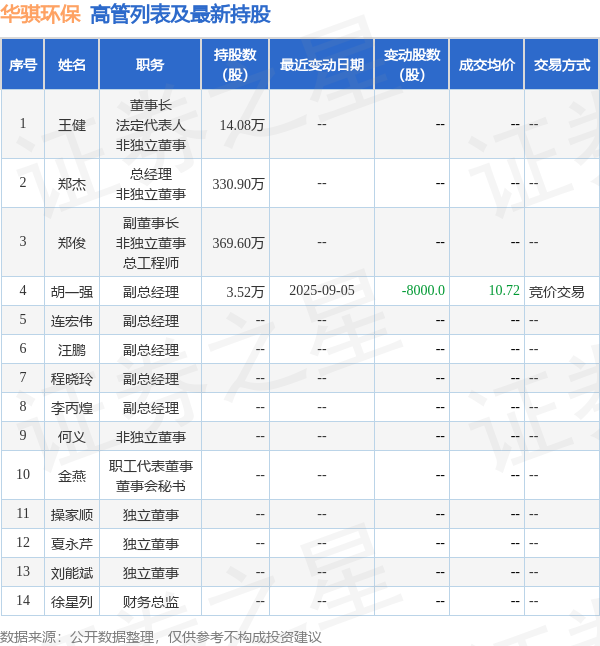Click 金燕's position 职工代表董事 董事会秘书

click(x=151, y=476)
